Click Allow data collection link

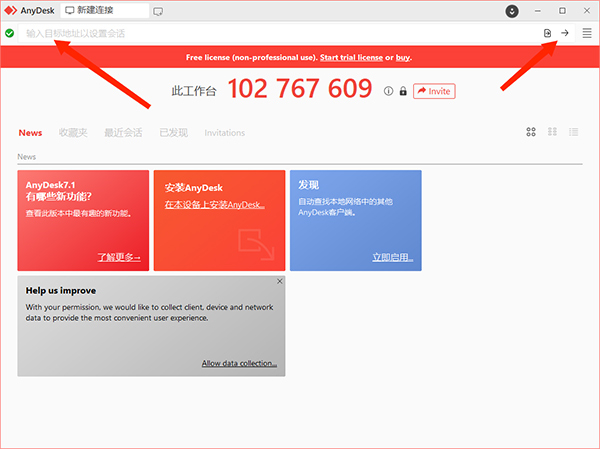pyautogui.click(x=239, y=363)
